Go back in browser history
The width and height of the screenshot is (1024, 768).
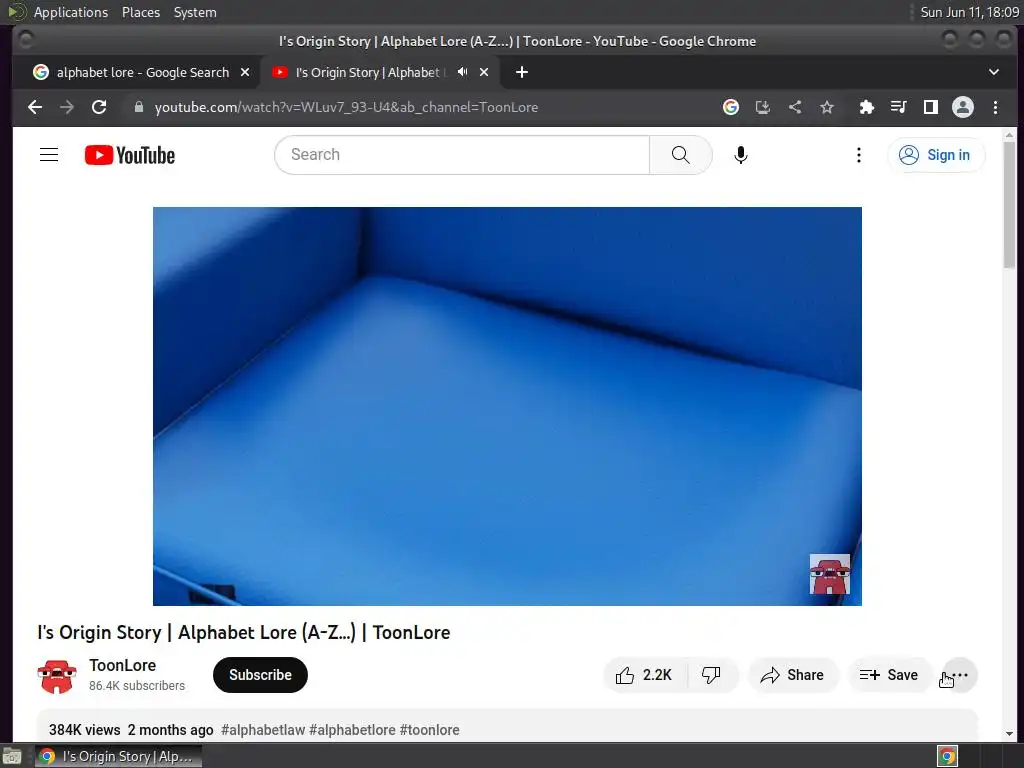(35, 107)
